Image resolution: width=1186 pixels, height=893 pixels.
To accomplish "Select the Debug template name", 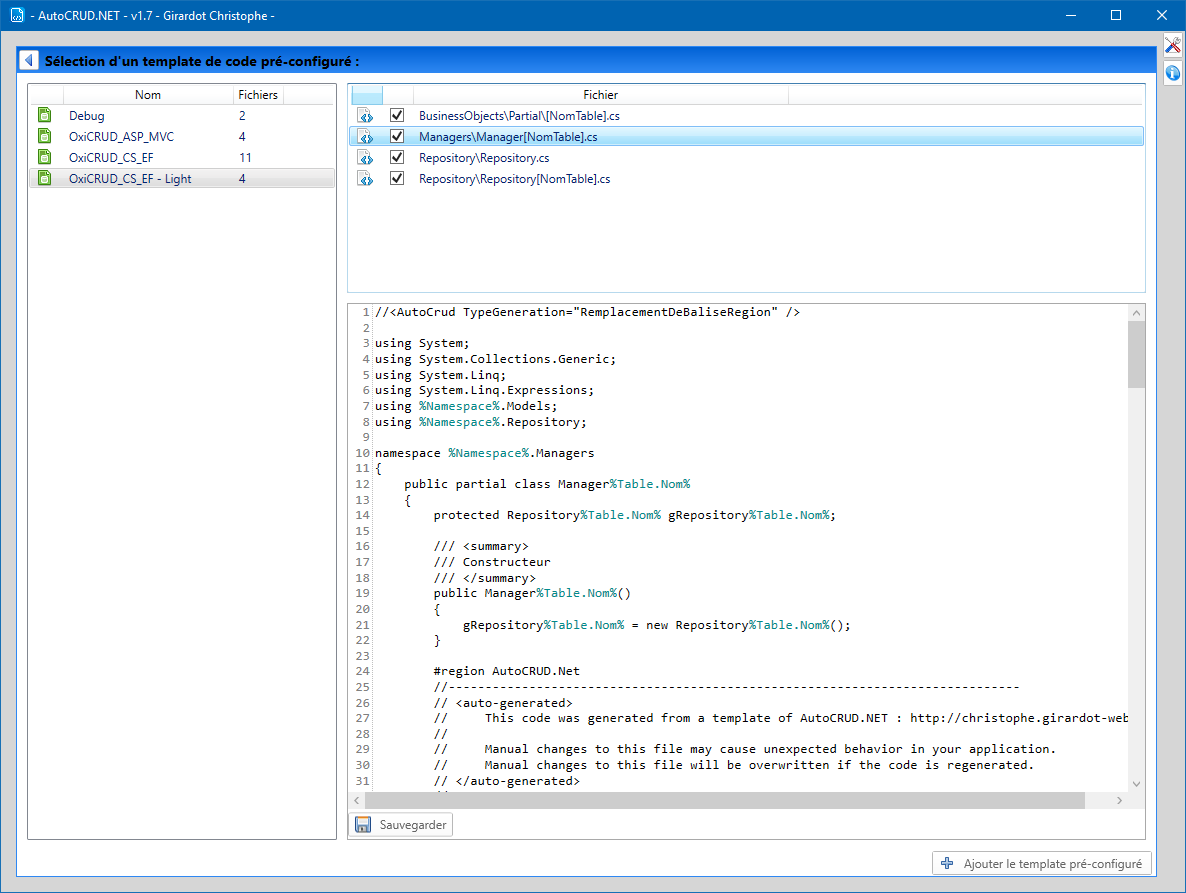I will (87, 116).
